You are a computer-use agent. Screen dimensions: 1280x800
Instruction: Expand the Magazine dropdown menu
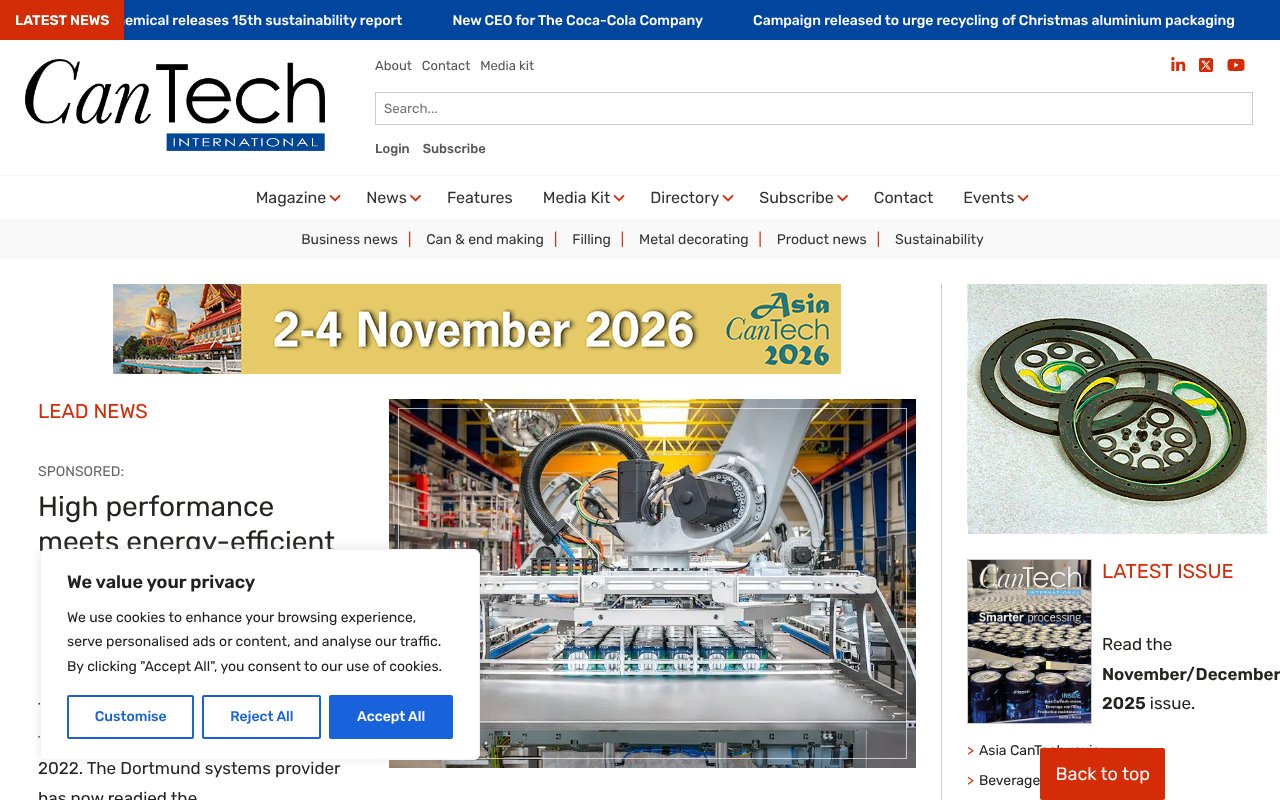[291, 197]
